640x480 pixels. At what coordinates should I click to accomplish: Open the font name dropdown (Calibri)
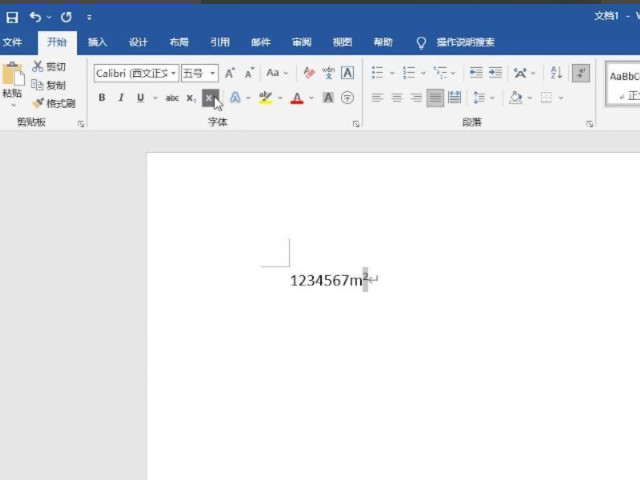click(x=136, y=73)
